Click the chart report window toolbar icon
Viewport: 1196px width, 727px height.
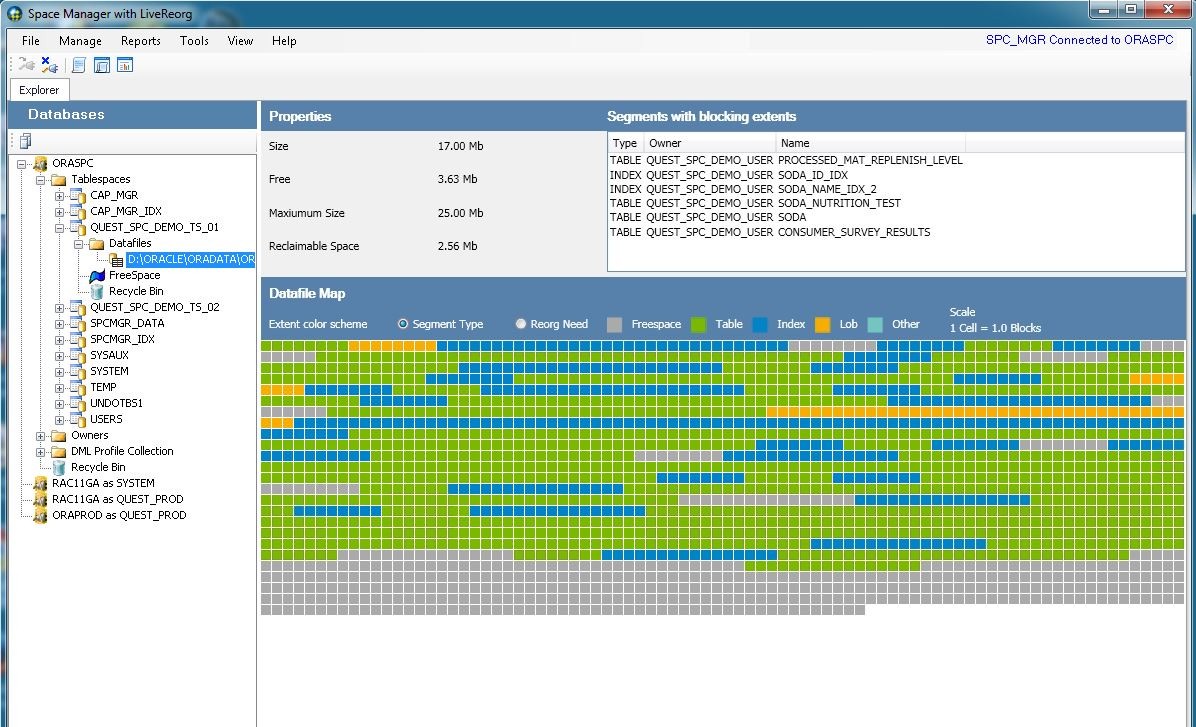click(125, 65)
